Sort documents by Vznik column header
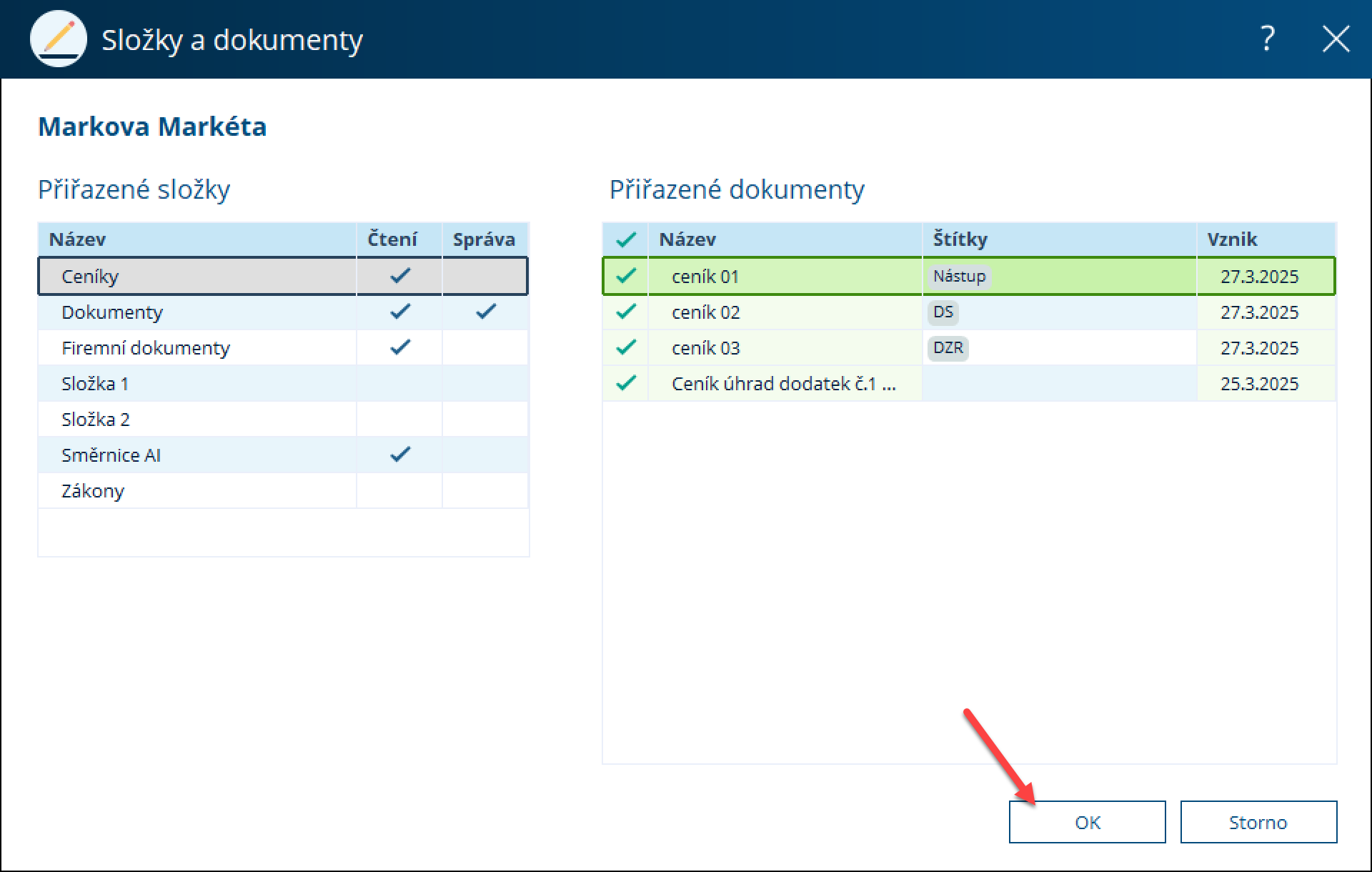 (1232, 239)
